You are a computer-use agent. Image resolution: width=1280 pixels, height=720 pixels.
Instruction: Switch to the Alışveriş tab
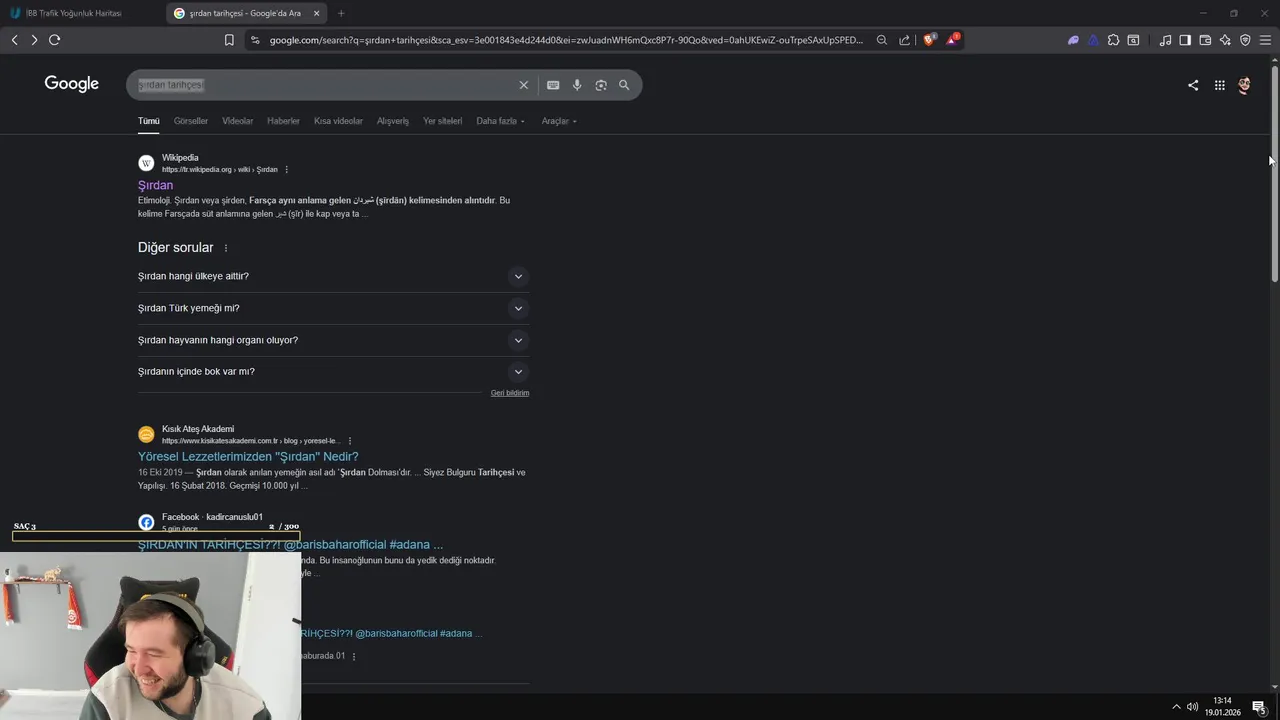(x=393, y=121)
